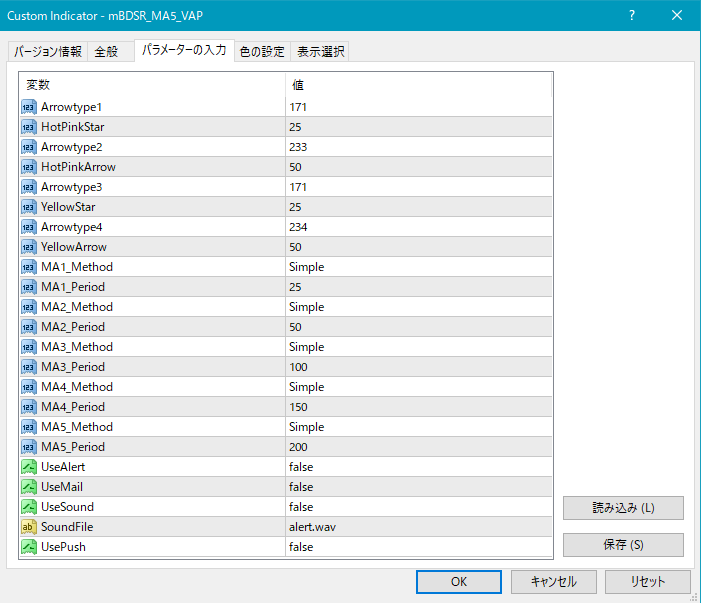
Task: Click the icon beside MA4_Period
Action: (x=29, y=407)
